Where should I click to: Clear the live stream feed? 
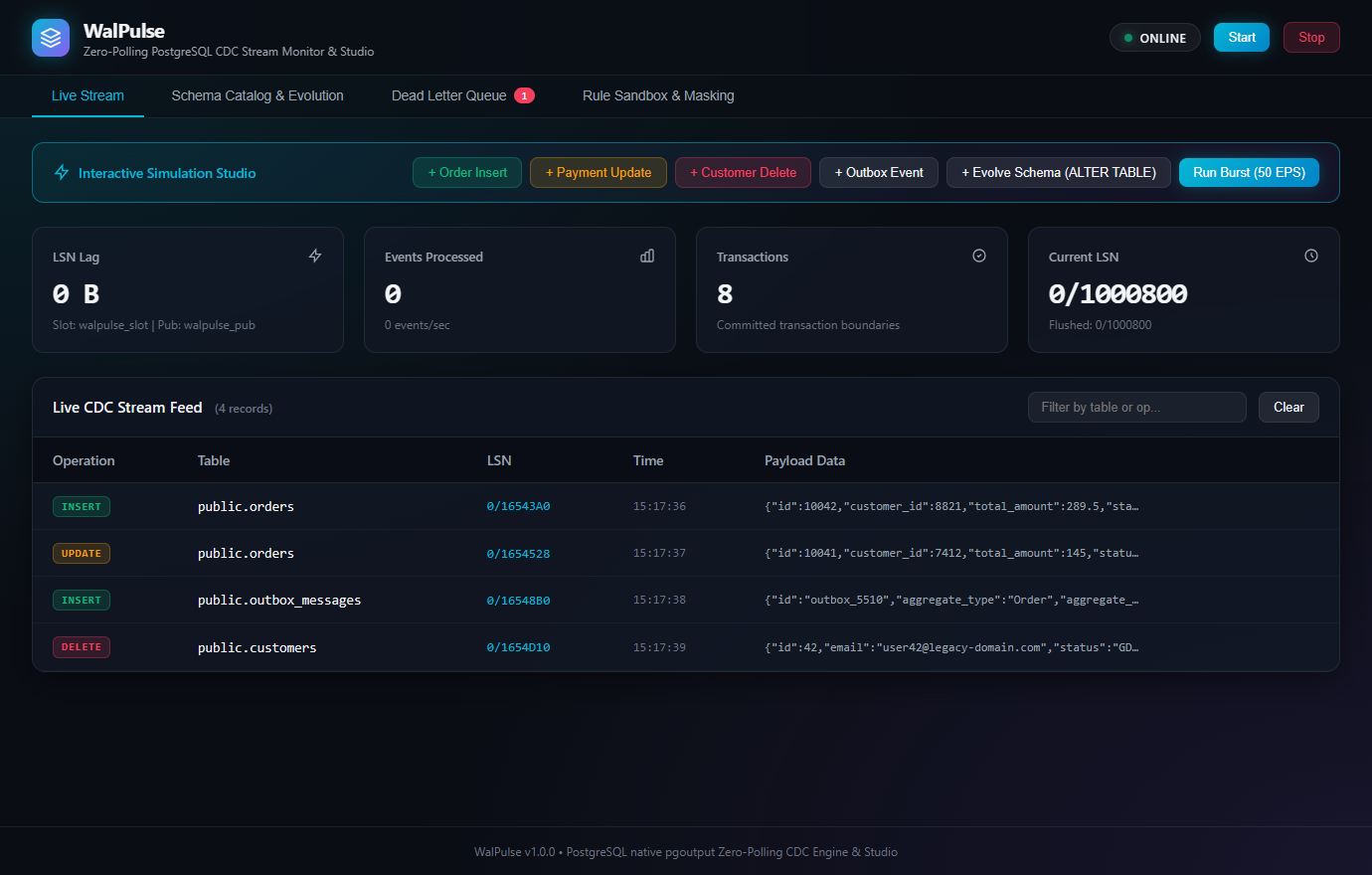[1288, 407]
